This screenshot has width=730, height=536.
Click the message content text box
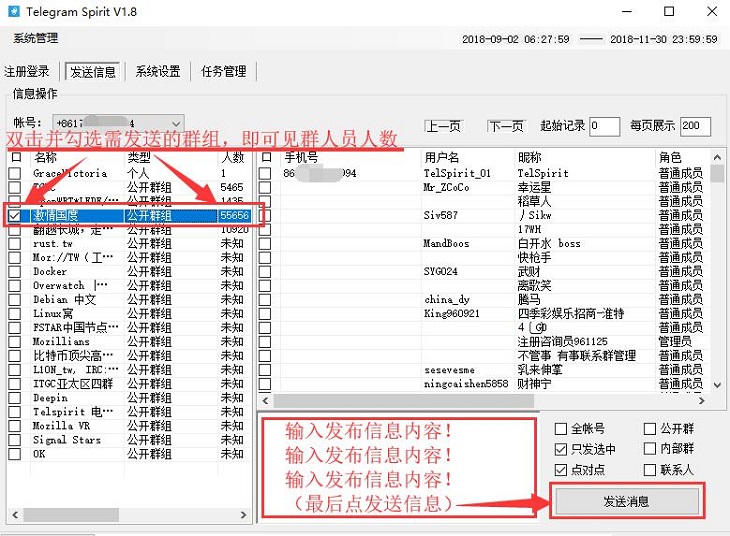click(x=399, y=468)
